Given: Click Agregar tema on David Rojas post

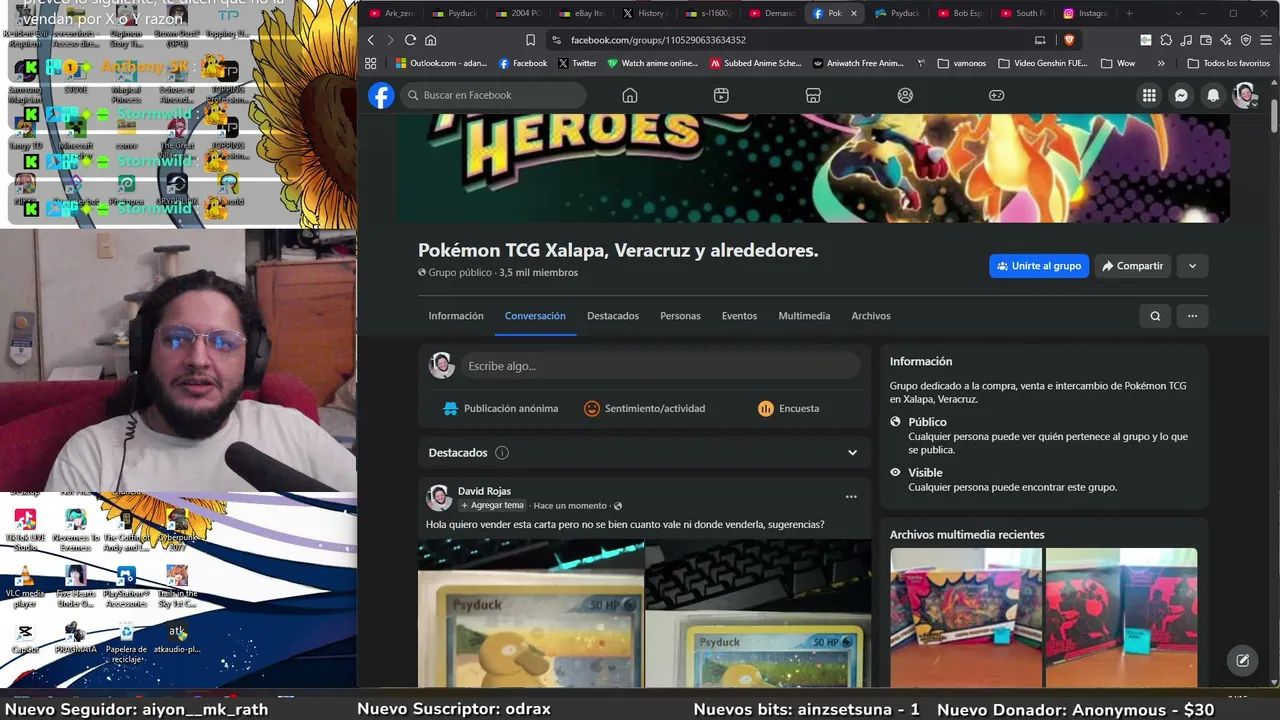Looking at the screenshot, I should (x=492, y=506).
